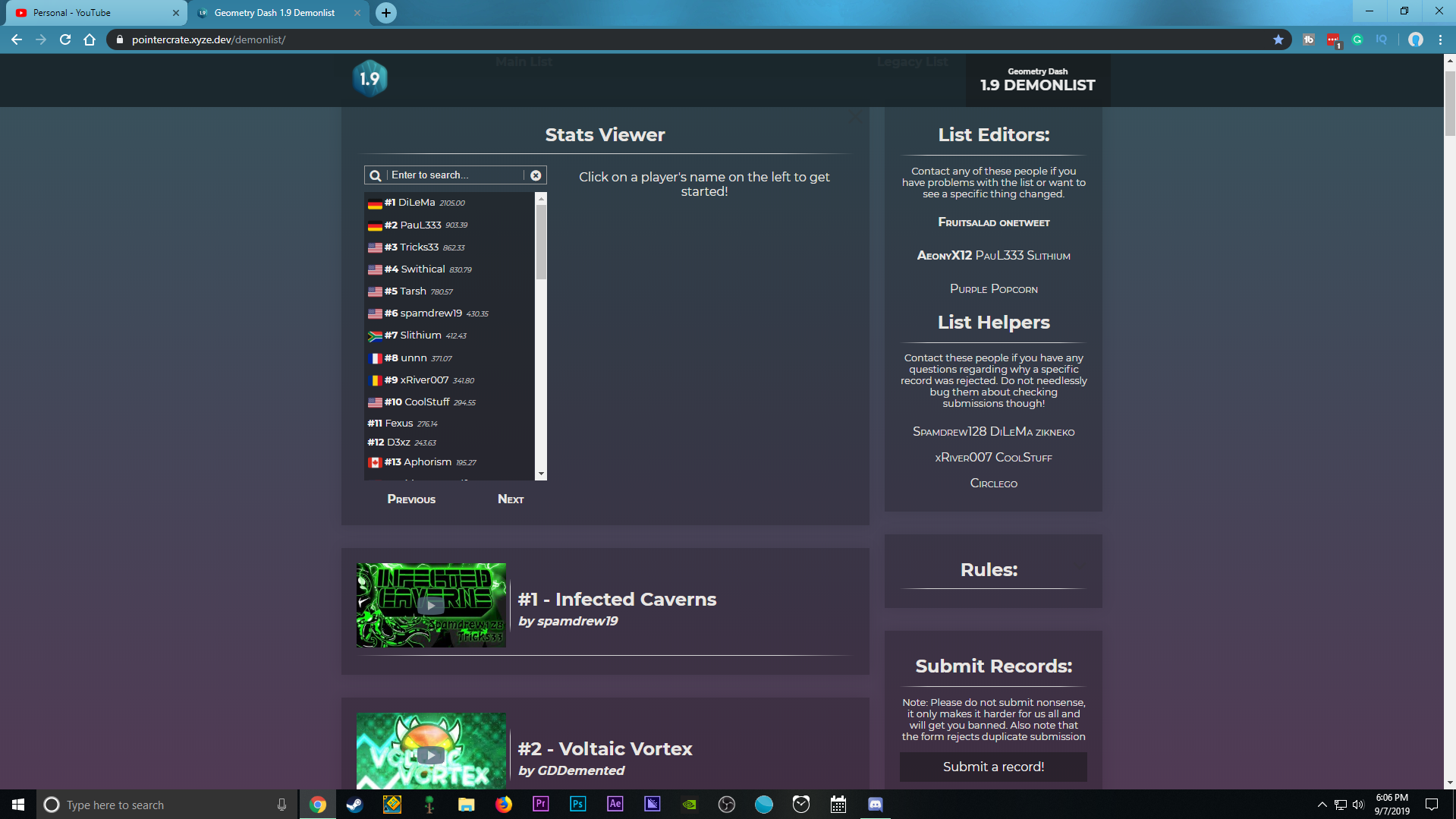Image resolution: width=1456 pixels, height=819 pixels.
Task: Go to Previous page of players
Action: 411,499
